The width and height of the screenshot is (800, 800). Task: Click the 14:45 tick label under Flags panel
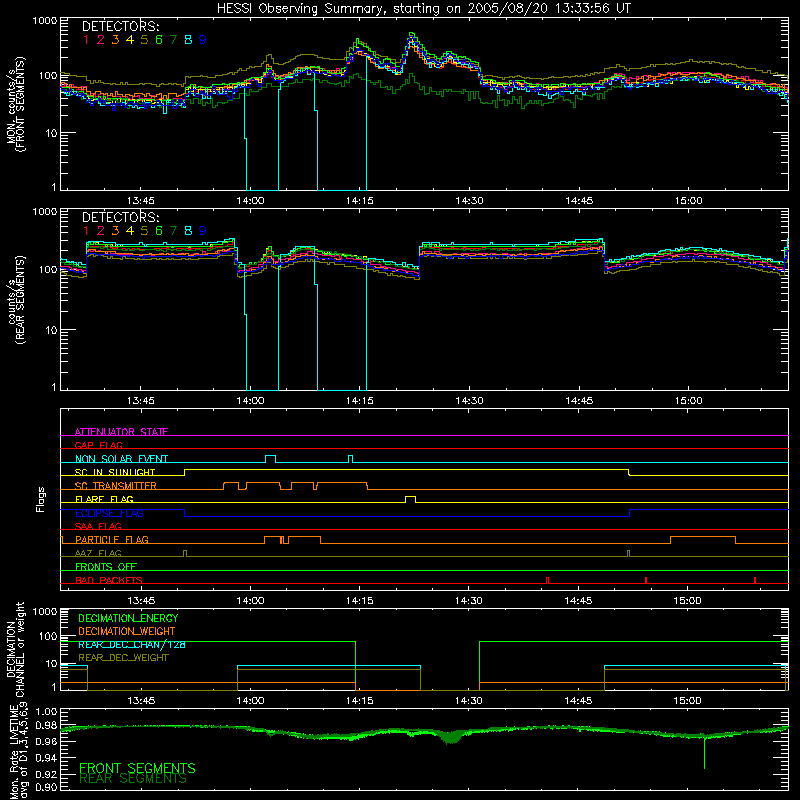(578, 601)
